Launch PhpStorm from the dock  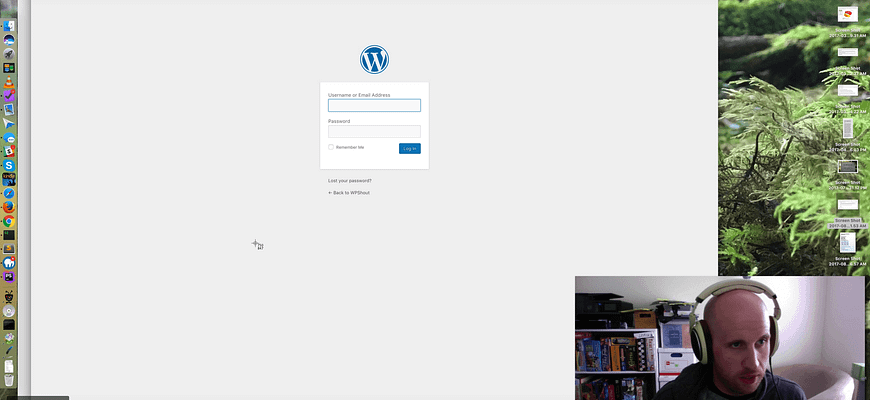point(9,277)
